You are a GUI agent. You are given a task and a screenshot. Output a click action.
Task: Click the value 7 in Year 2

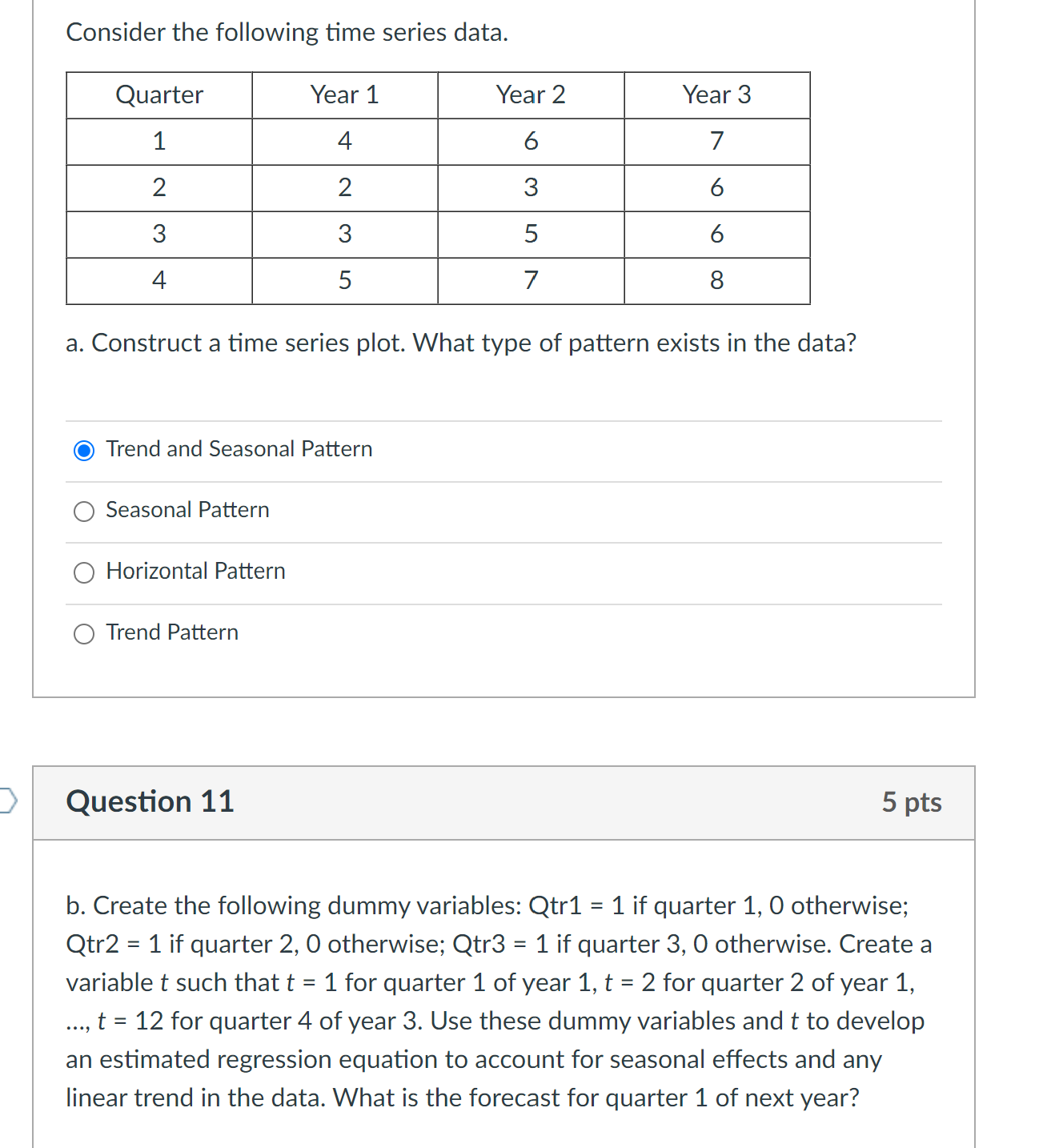pos(531,281)
